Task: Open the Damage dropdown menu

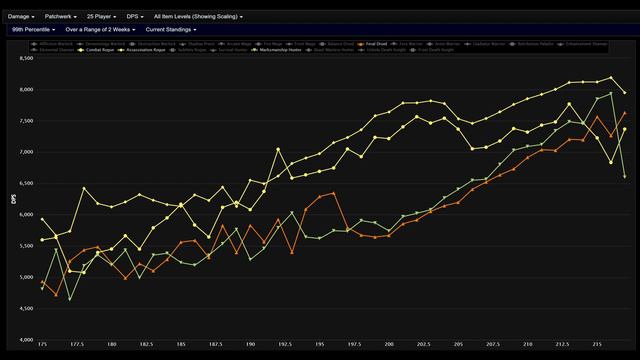Action: click(x=21, y=17)
